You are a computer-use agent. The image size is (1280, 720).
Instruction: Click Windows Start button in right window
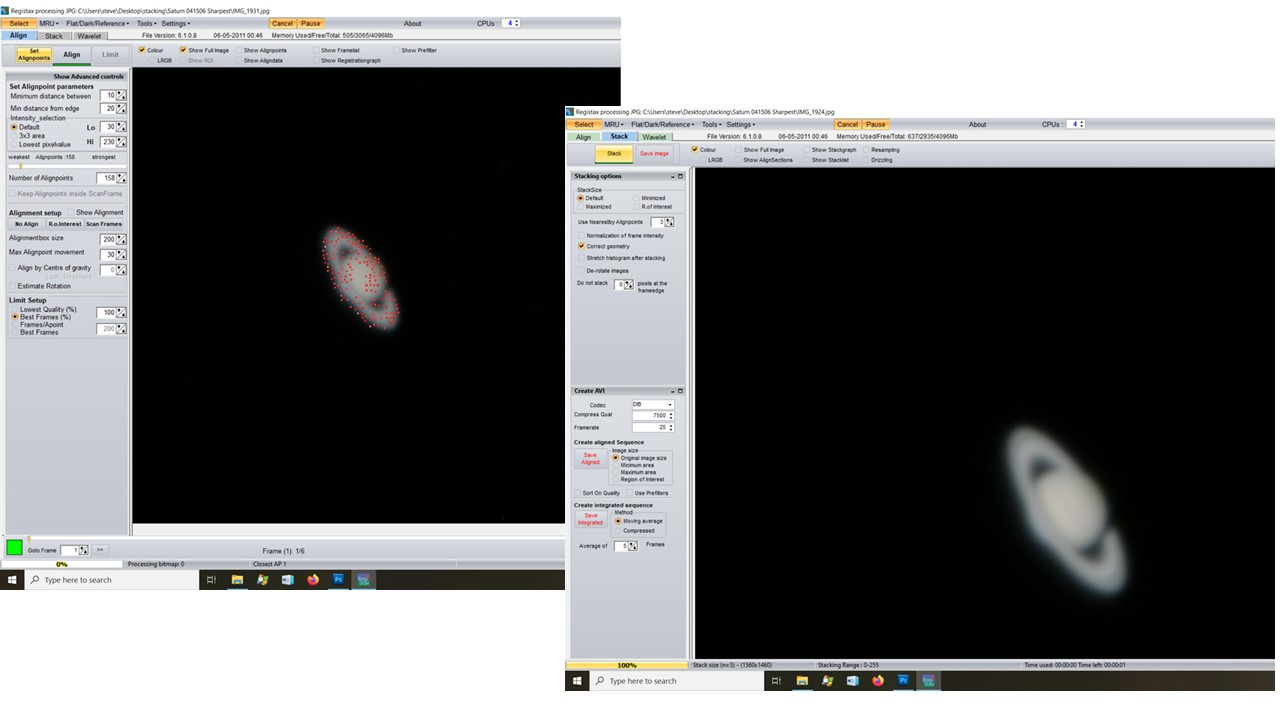pyautogui.click(x=577, y=681)
